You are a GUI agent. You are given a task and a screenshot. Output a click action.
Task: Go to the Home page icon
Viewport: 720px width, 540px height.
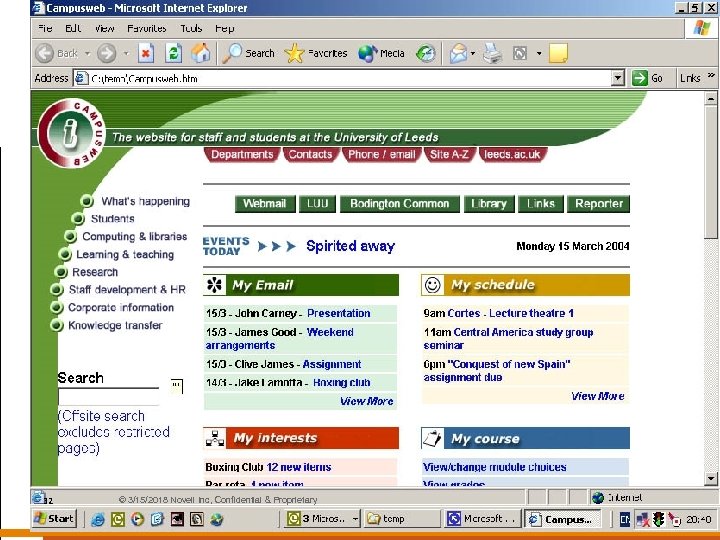(x=201, y=53)
